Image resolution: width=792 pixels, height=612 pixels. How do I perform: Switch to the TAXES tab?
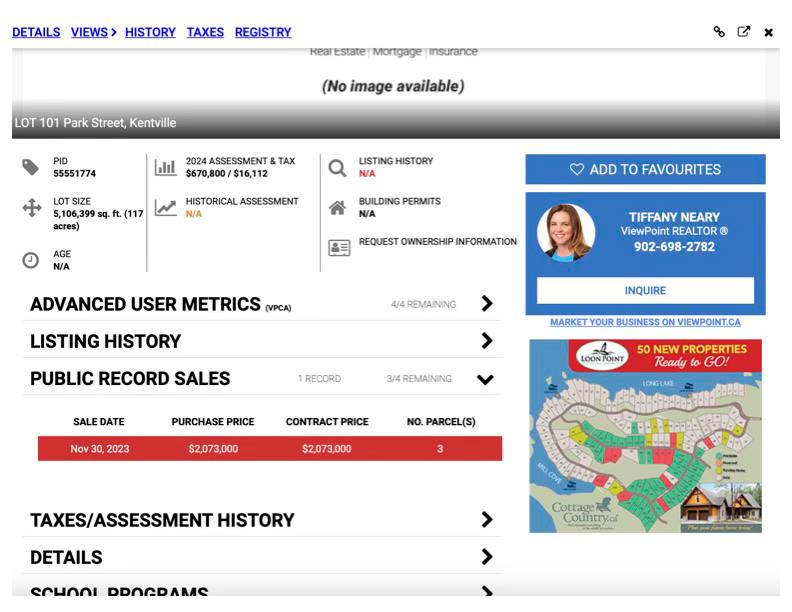click(205, 32)
